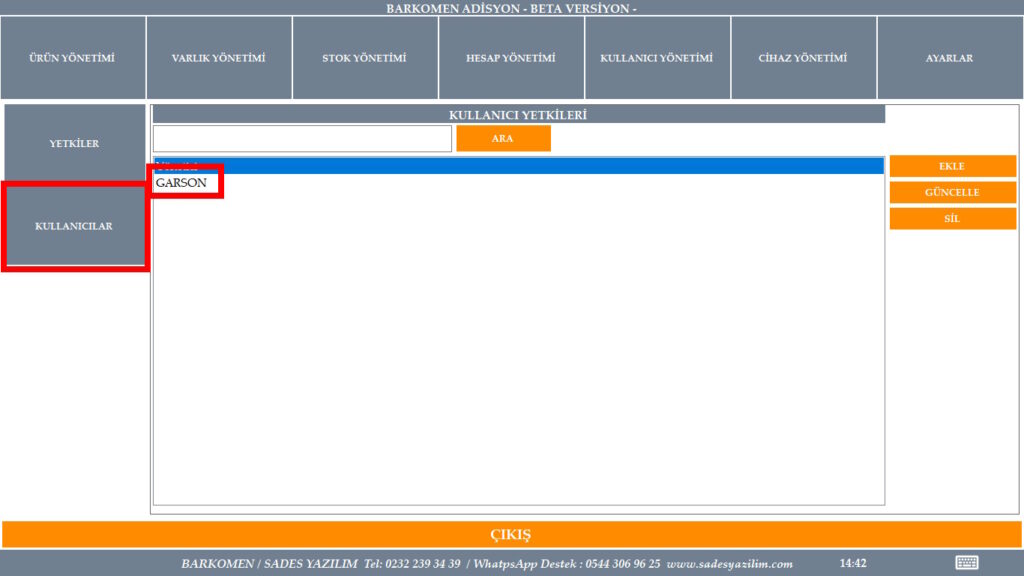Select the GARSON row in list
The width and height of the screenshot is (1024, 576).
(519, 183)
